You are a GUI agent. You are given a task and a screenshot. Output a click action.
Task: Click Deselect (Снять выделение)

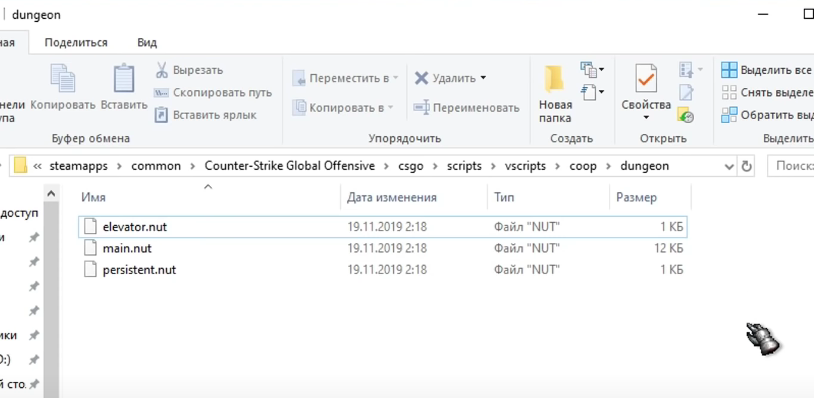(767, 93)
